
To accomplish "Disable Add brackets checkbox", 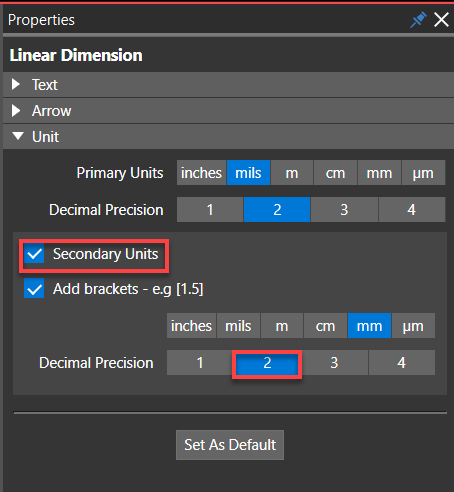I will [x=34, y=288].
